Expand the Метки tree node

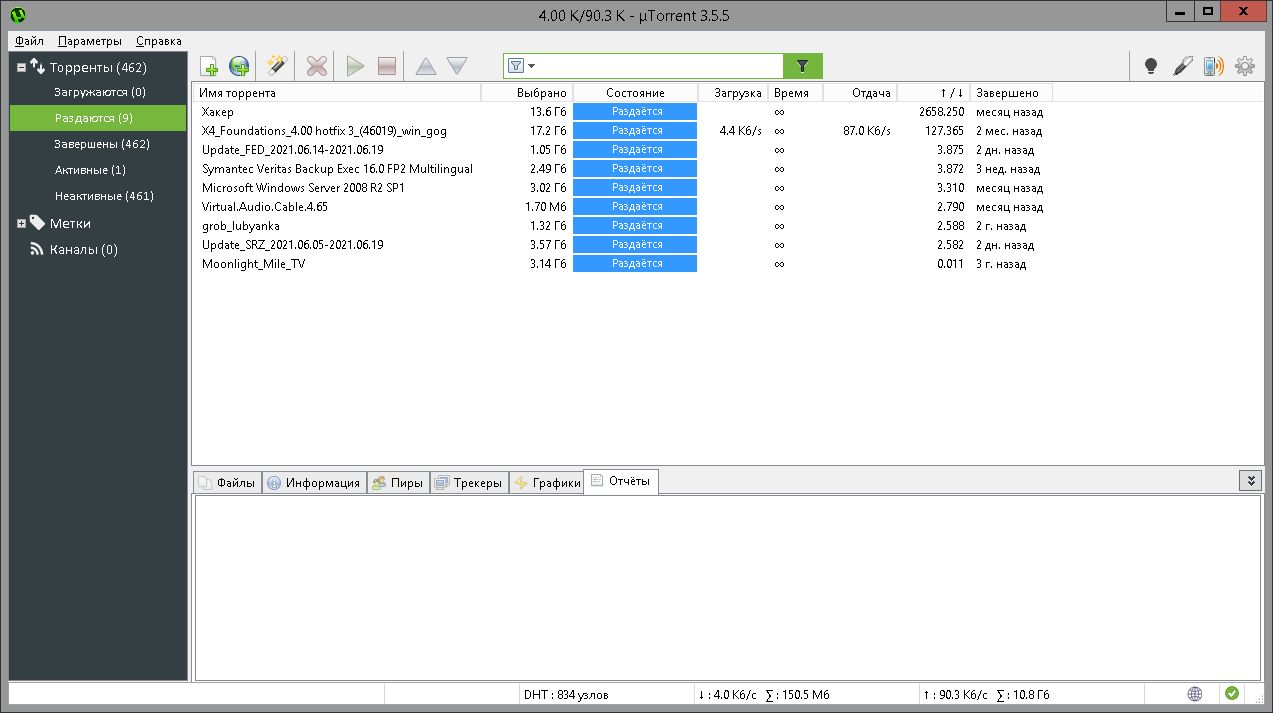pyautogui.click(x=21, y=224)
